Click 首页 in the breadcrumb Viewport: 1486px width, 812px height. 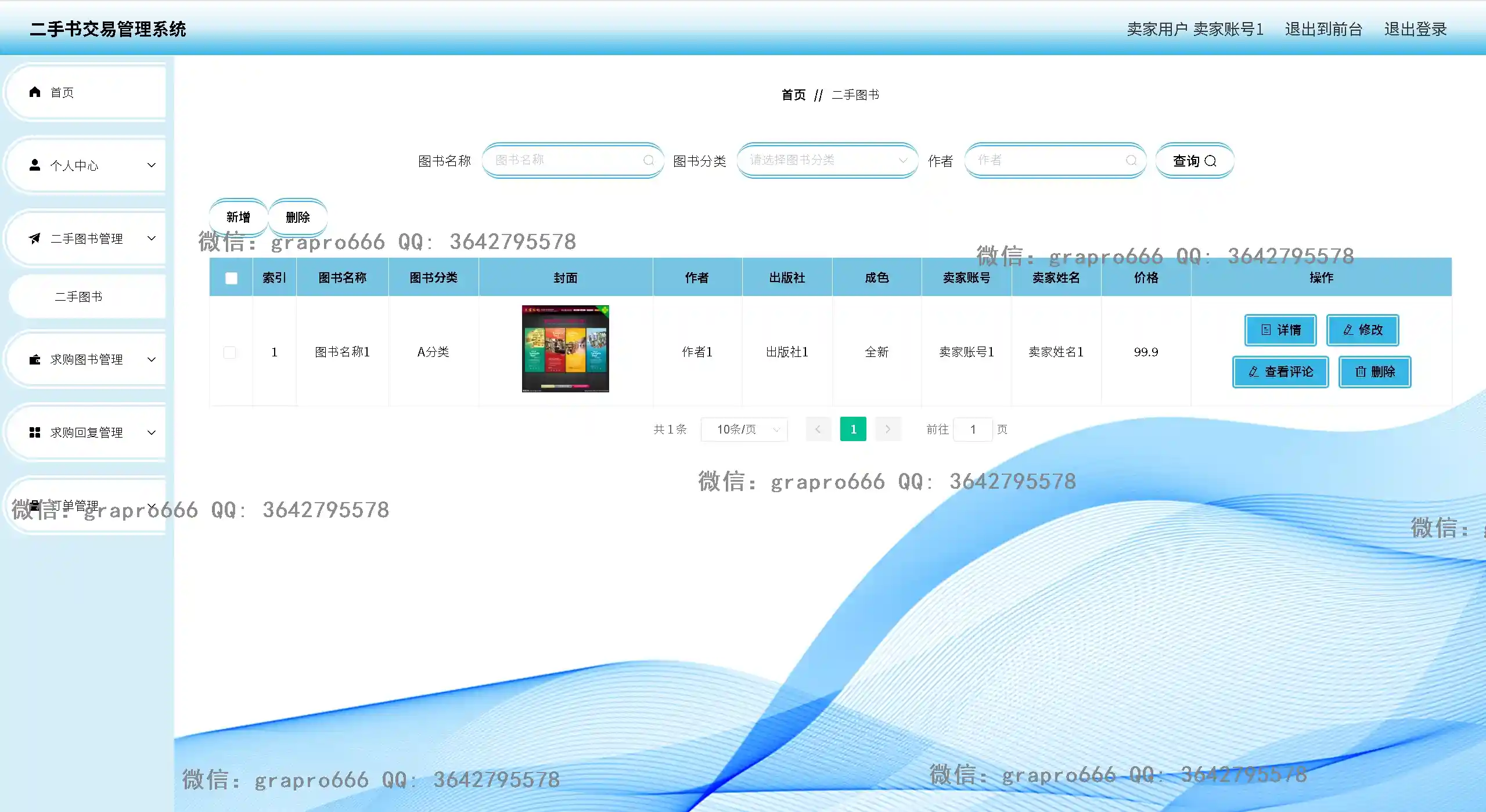[x=793, y=95]
